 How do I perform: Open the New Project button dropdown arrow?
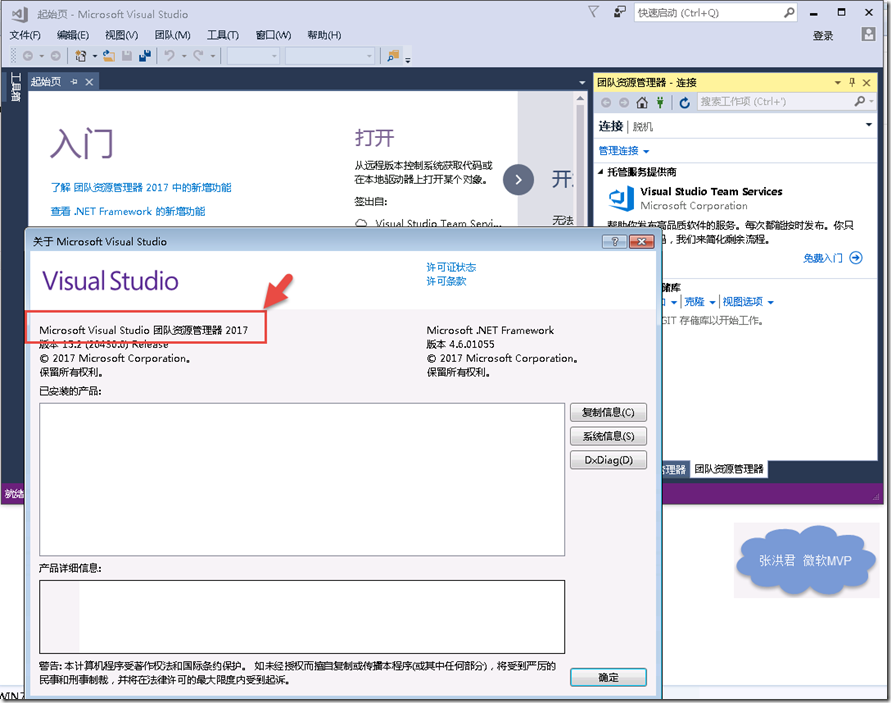(x=95, y=56)
